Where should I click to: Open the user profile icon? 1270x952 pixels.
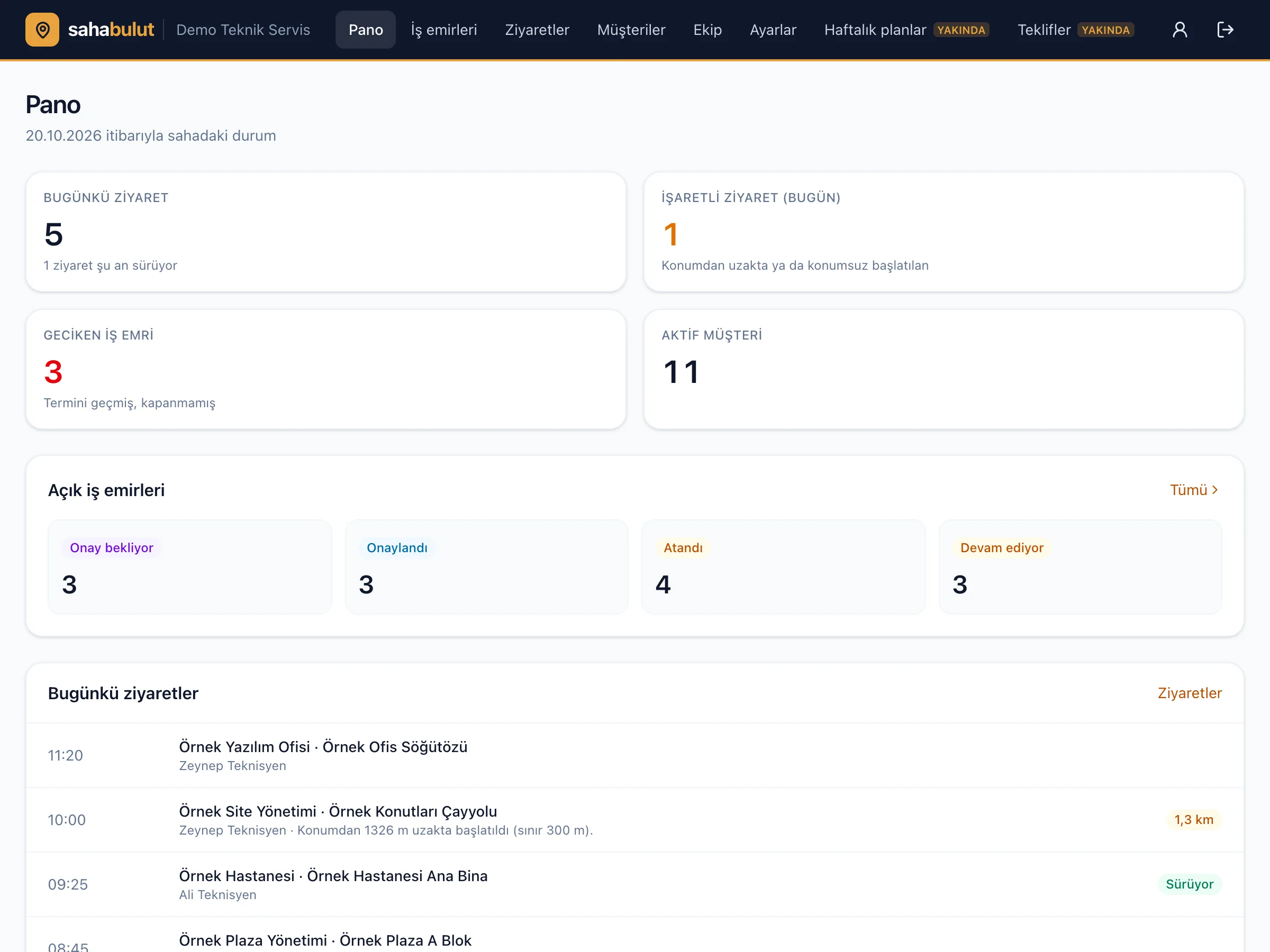1180,29
